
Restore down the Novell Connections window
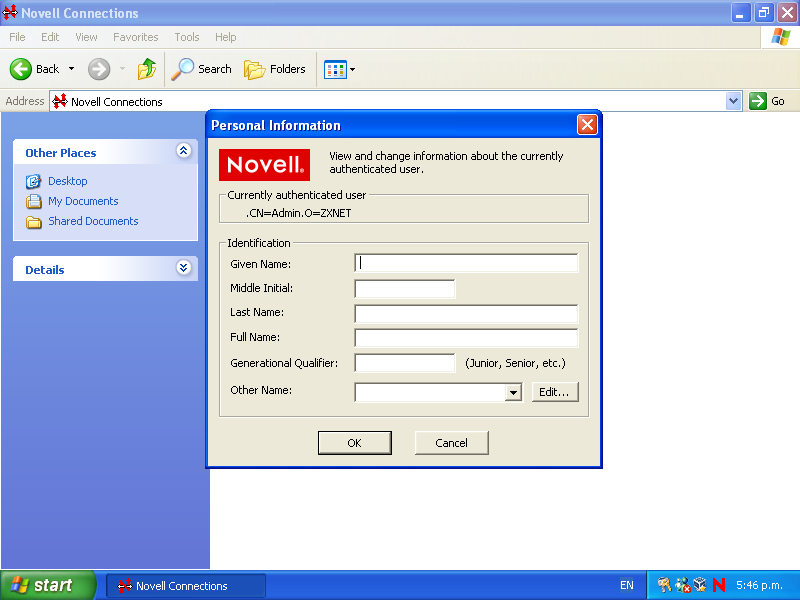764,13
